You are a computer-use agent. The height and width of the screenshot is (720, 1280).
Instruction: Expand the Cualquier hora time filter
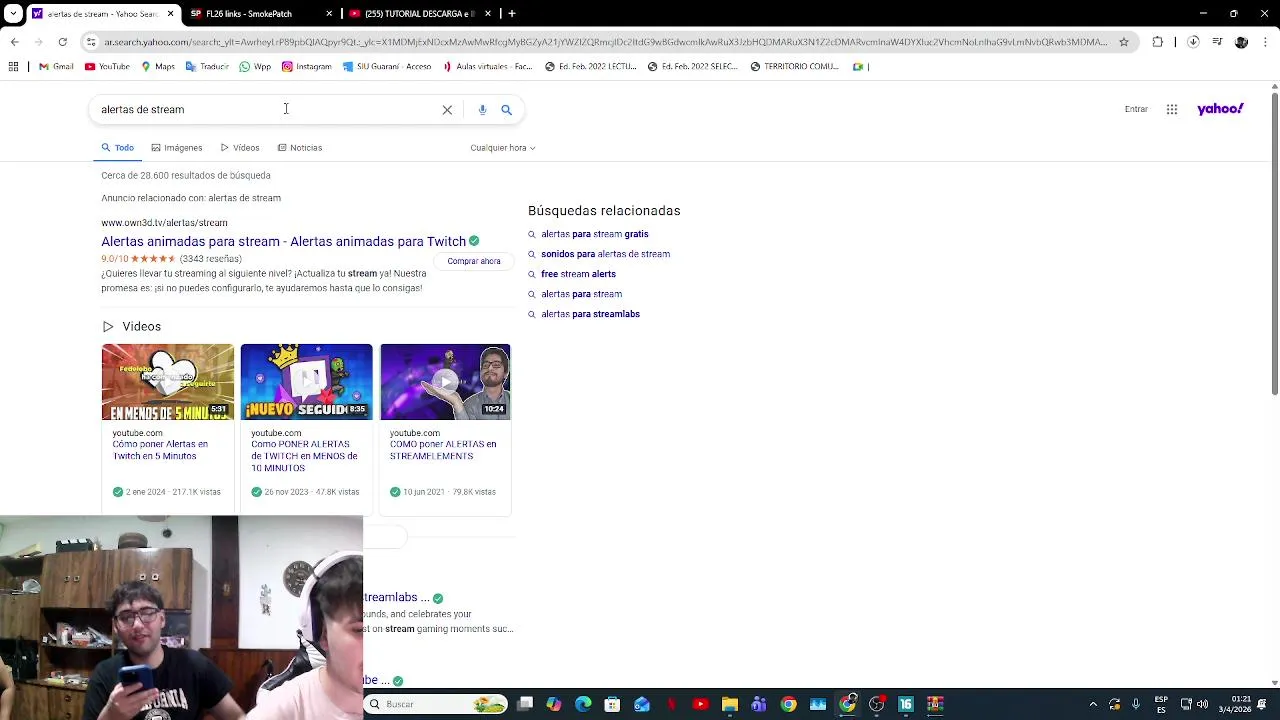pos(503,148)
